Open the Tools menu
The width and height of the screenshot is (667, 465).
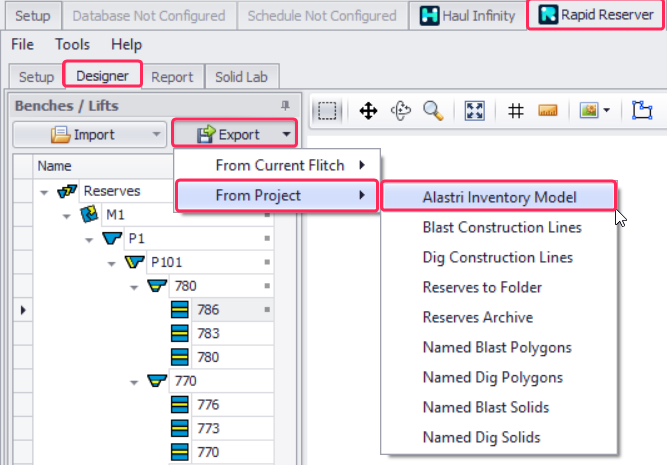pyautogui.click(x=72, y=44)
